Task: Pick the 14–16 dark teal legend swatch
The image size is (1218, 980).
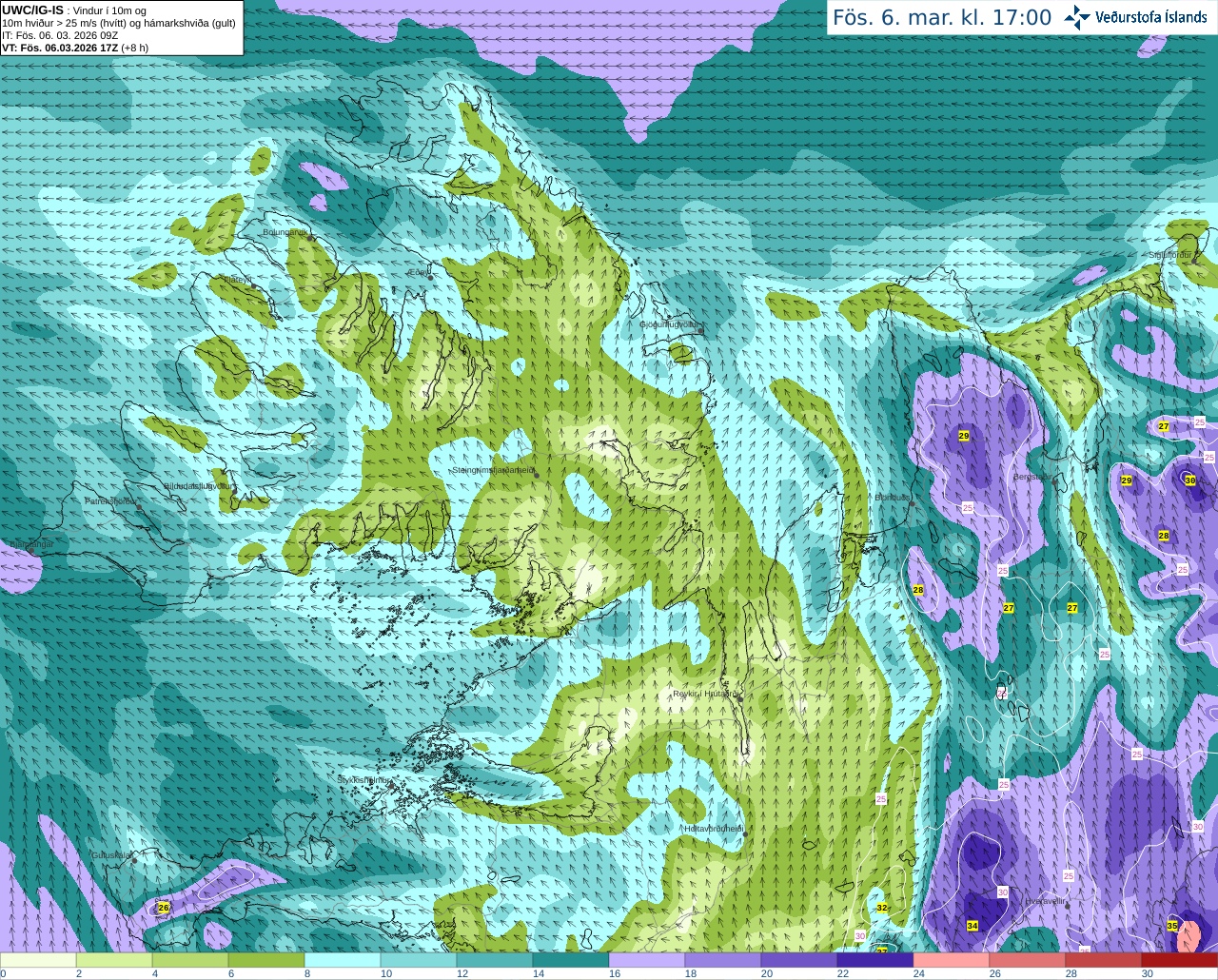Action: [x=571, y=960]
